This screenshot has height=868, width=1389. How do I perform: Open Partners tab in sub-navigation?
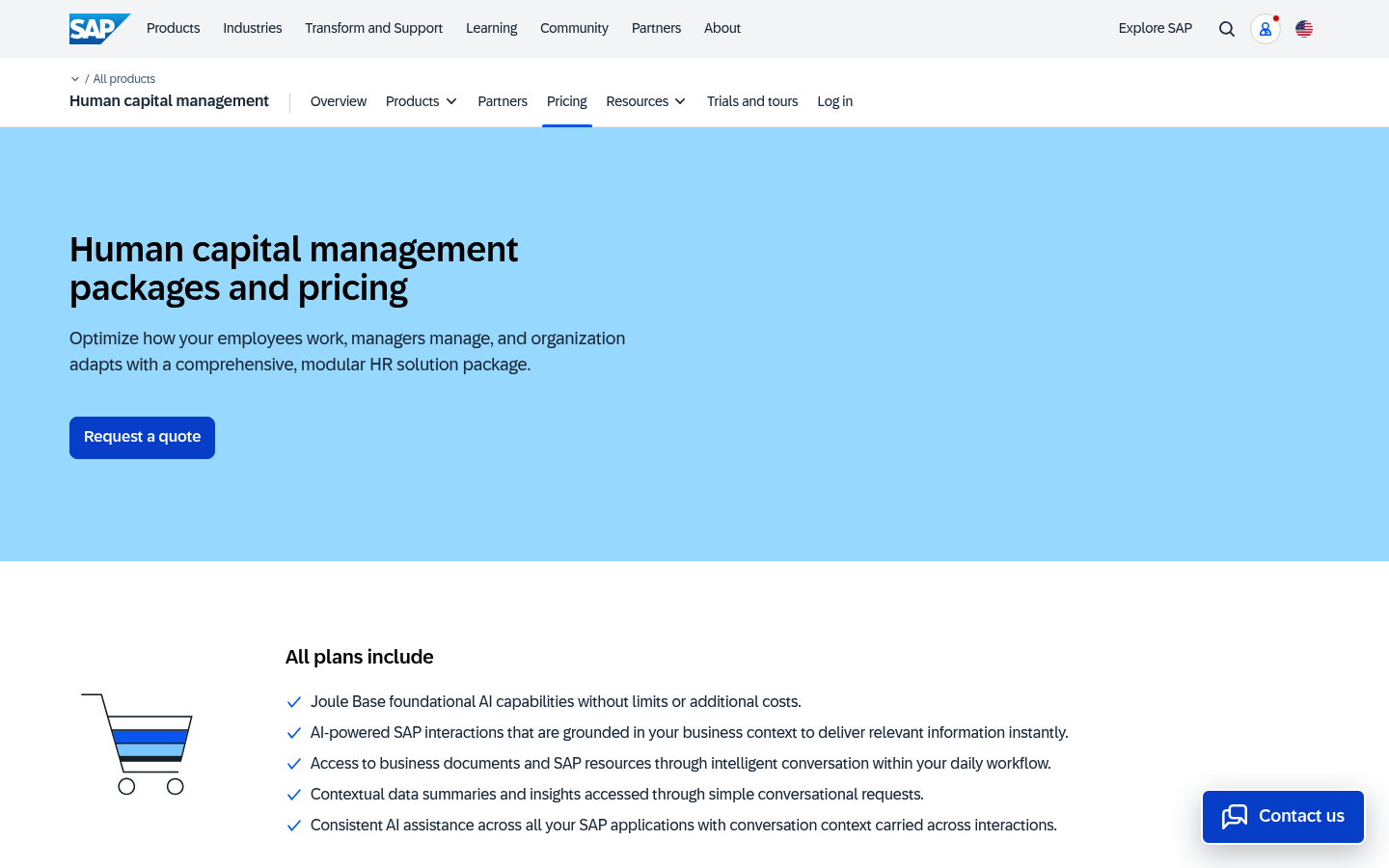pos(503,101)
